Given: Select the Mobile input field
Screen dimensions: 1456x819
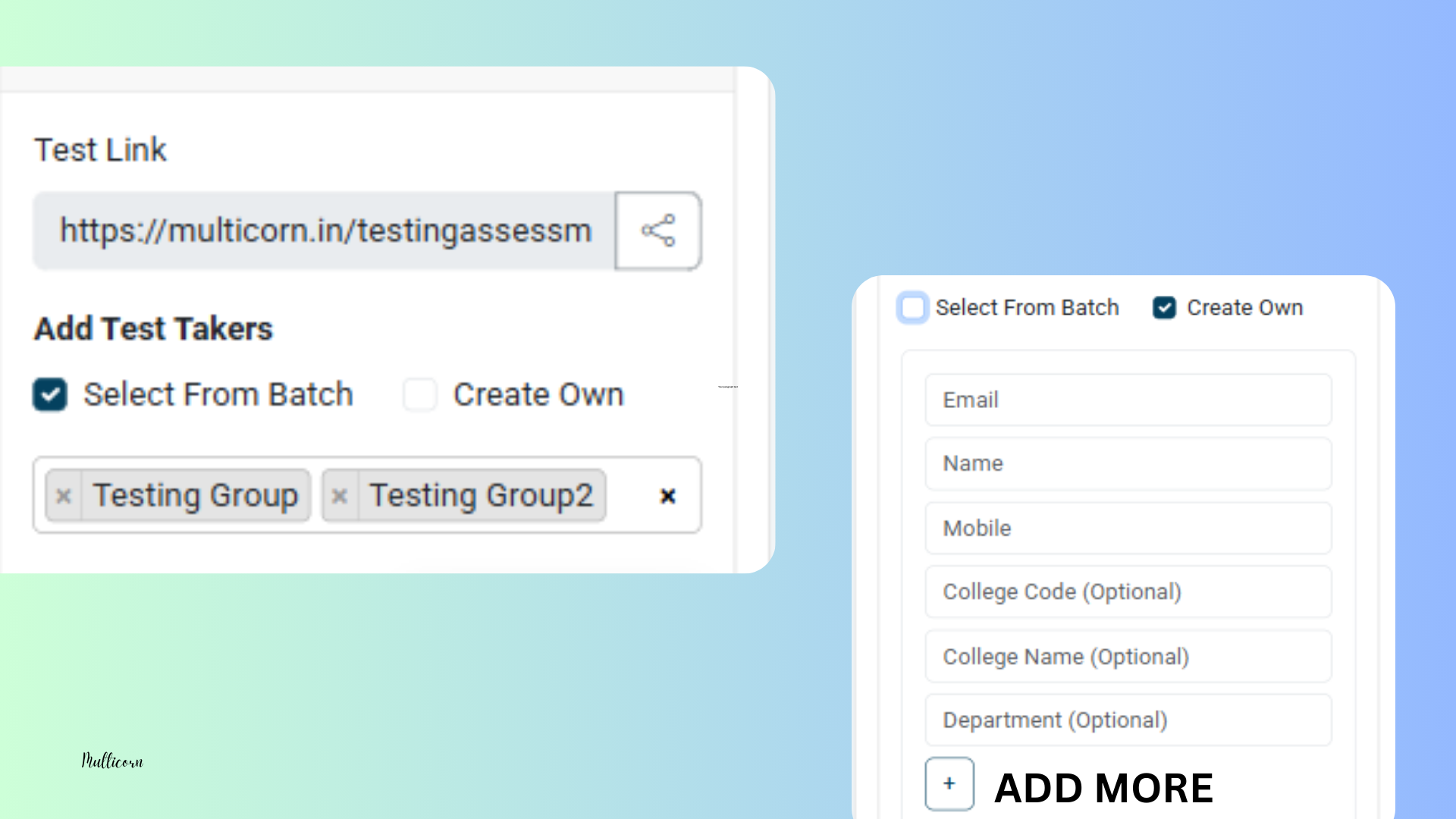Looking at the screenshot, I should coord(1128,528).
